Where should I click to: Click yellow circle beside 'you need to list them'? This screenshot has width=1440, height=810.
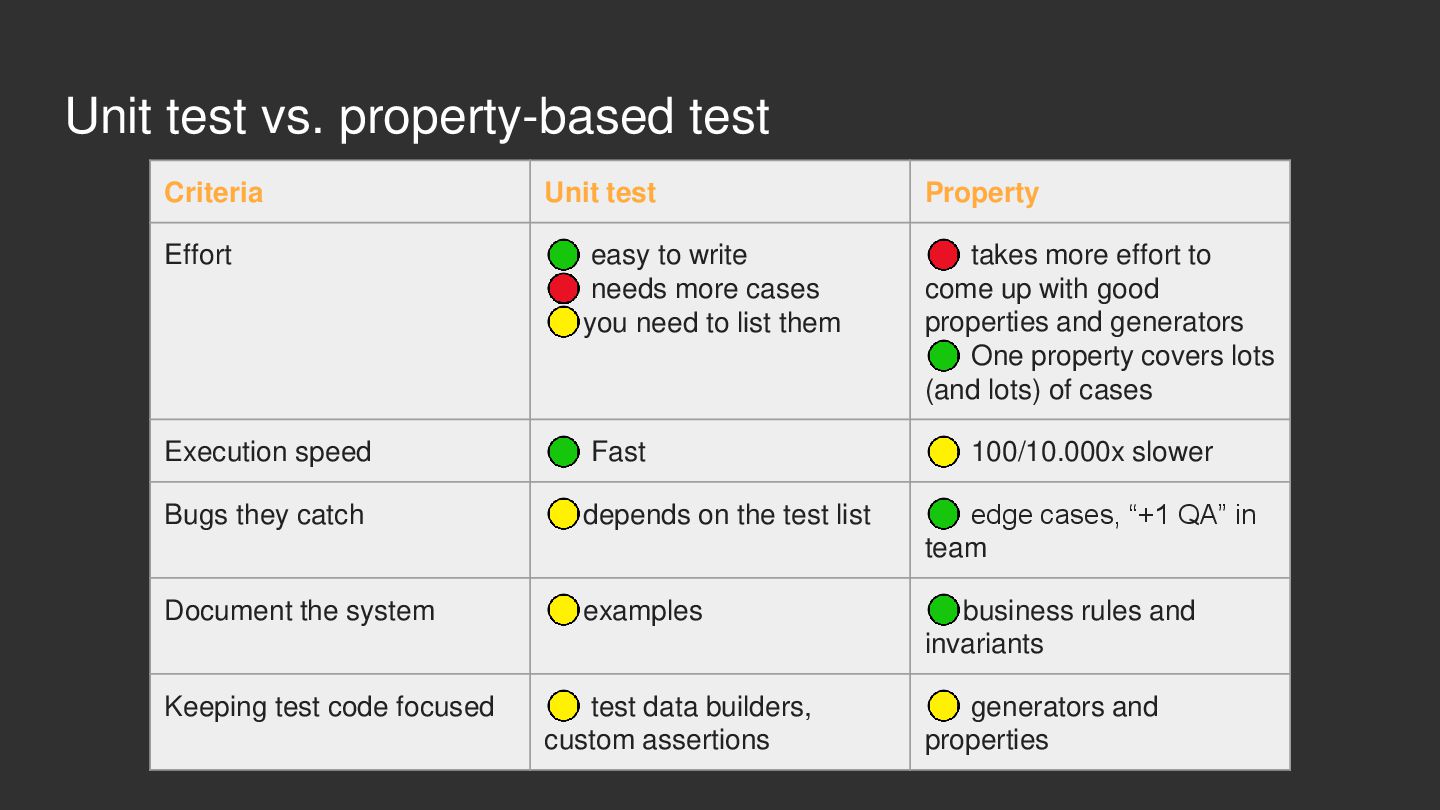[x=564, y=322]
